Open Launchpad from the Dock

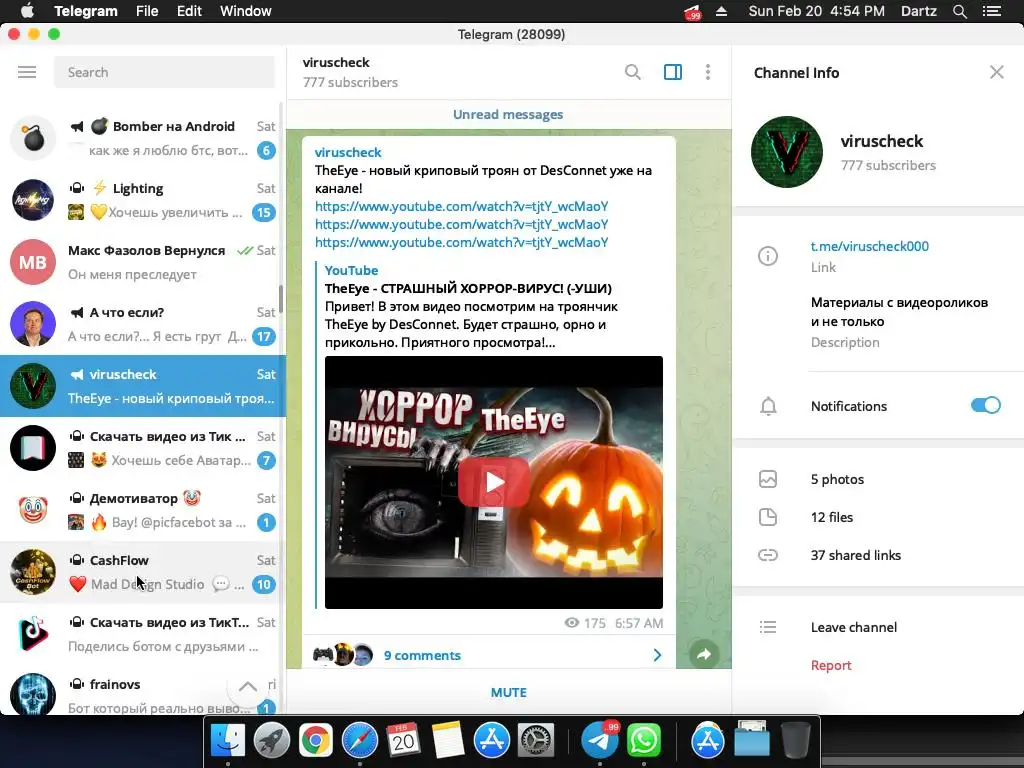pos(272,741)
